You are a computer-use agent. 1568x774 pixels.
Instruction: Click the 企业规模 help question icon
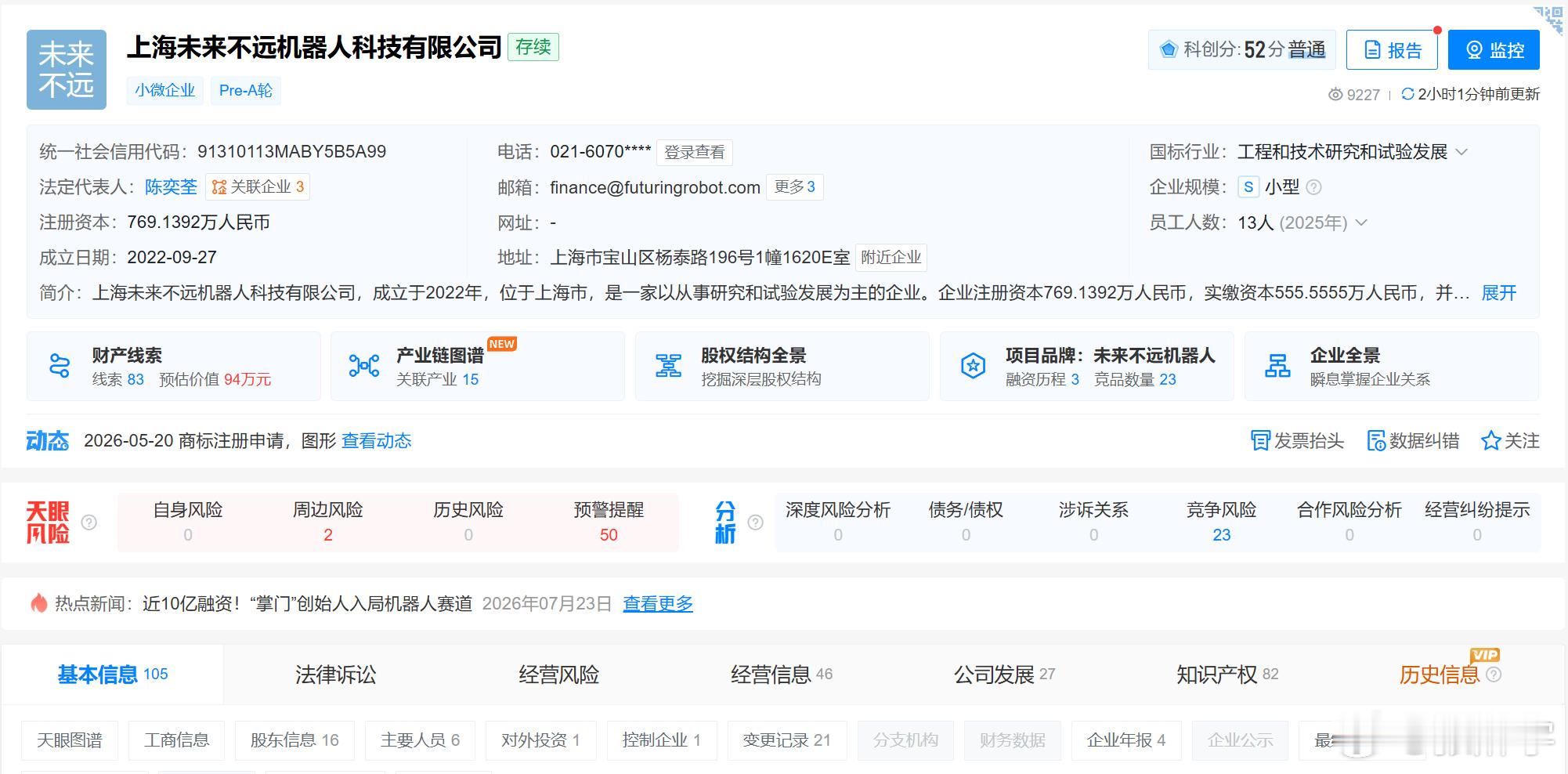tap(1314, 187)
